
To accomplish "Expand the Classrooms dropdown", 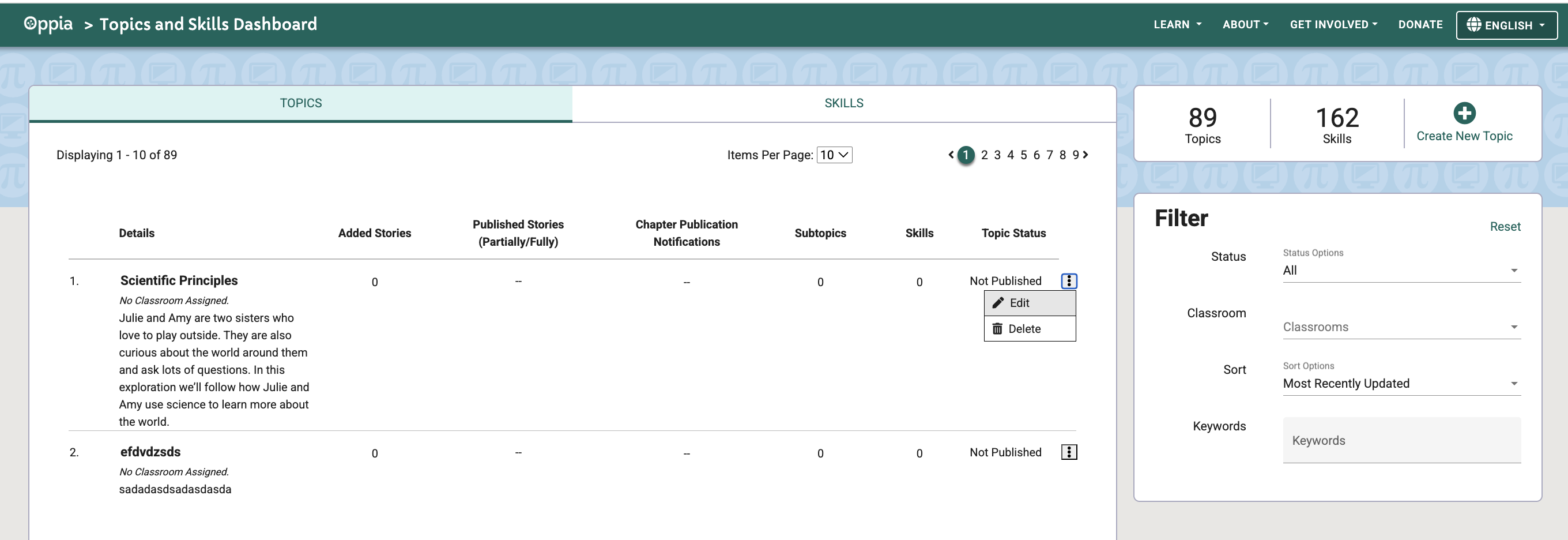I will 1401,327.
